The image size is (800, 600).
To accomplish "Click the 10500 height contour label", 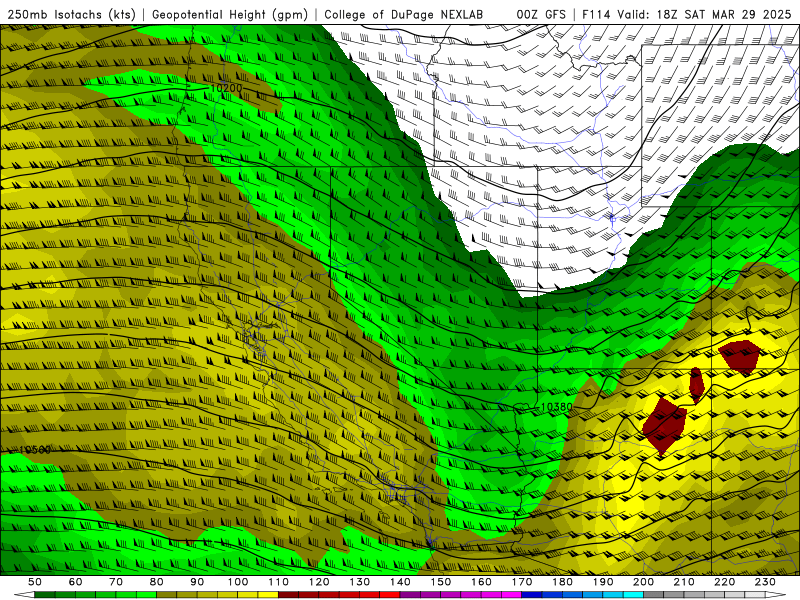I will [35, 449].
